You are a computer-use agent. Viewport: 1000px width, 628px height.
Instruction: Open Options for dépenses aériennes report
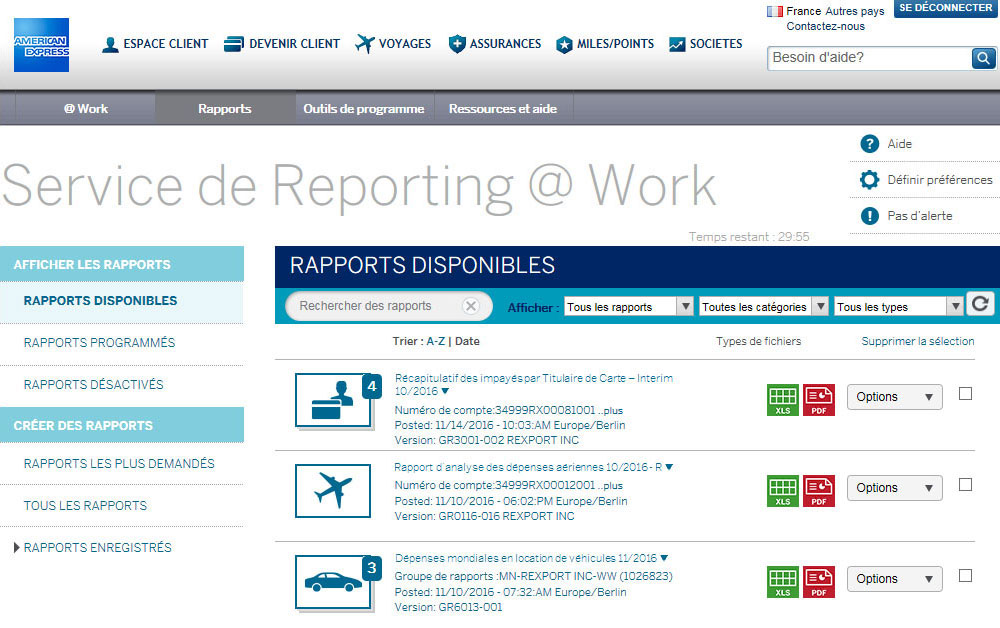[894, 488]
